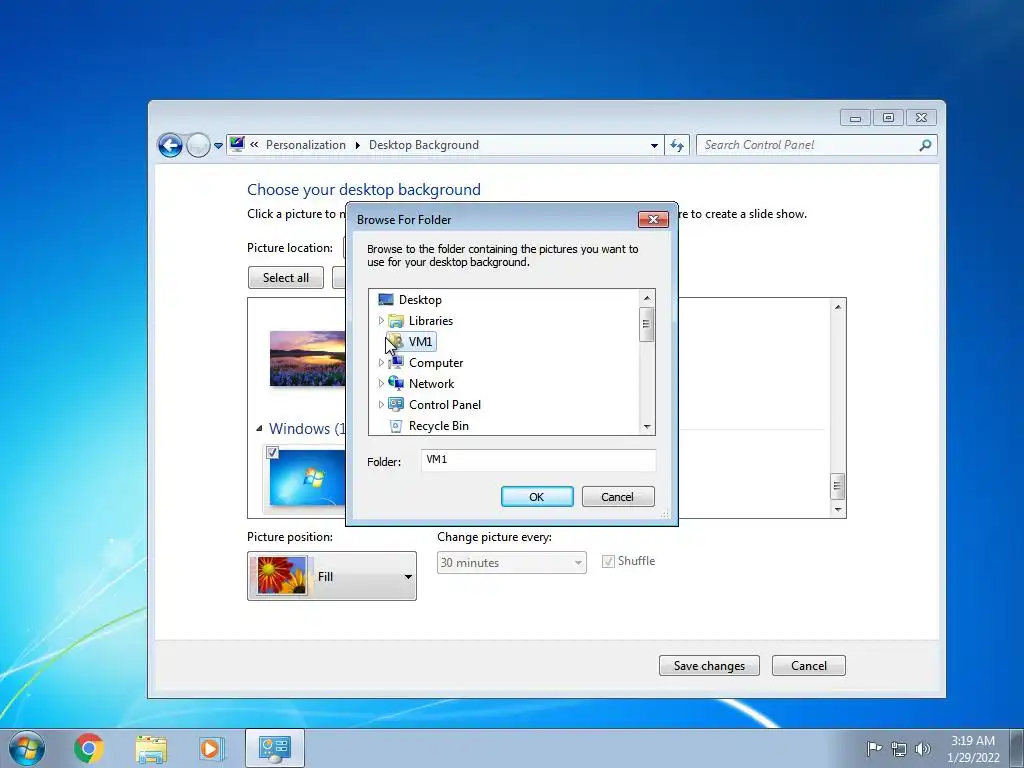The image size is (1024, 768).
Task: Open Action Center flag icon in tray
Action: (873, 748)
